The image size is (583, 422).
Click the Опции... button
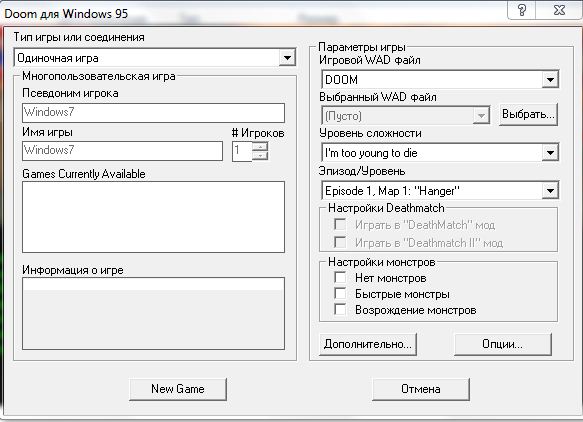point(503,344)
